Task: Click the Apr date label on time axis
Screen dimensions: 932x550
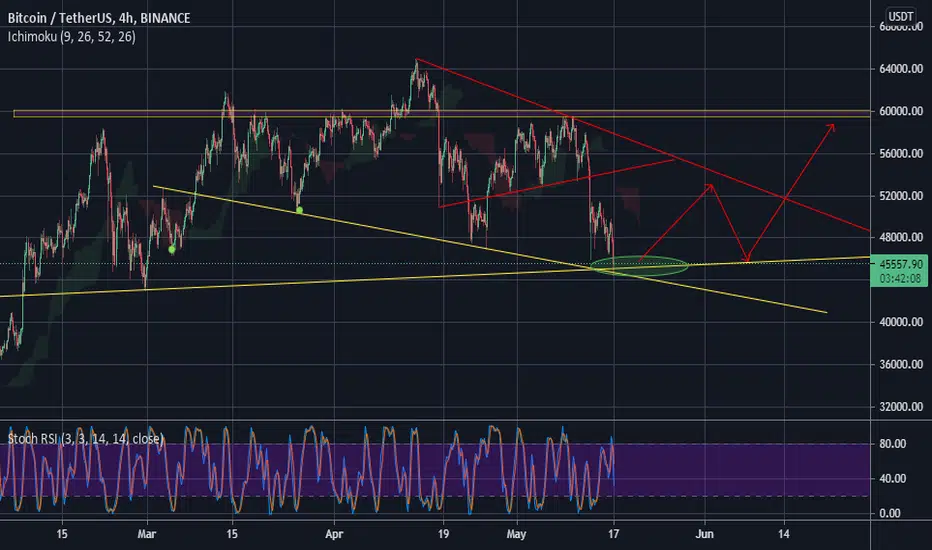Action: point(334,534)
